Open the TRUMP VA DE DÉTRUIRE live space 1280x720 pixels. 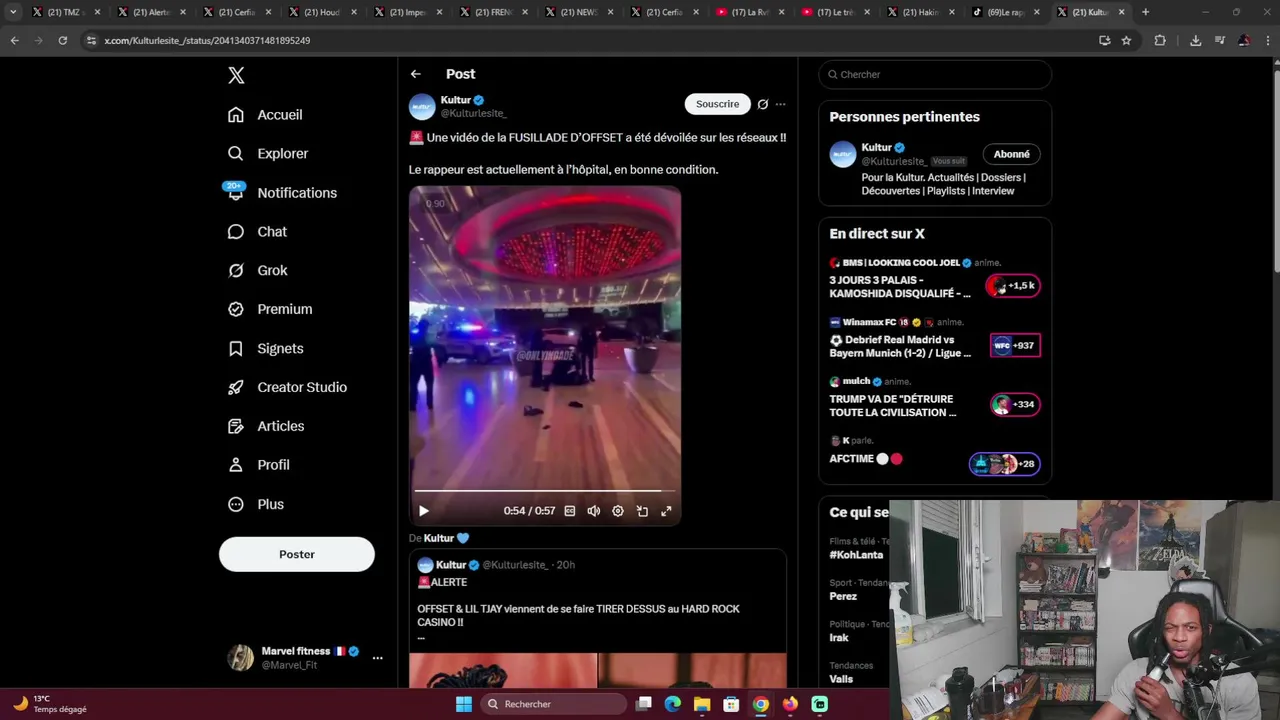click(935, 398)
